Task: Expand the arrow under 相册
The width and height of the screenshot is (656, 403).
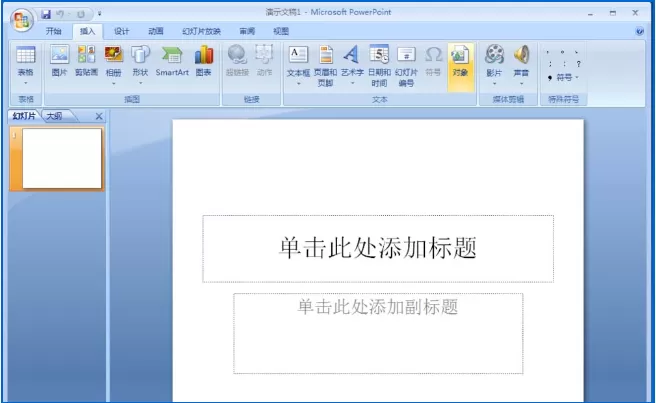Action: click(x=113, y=83)
